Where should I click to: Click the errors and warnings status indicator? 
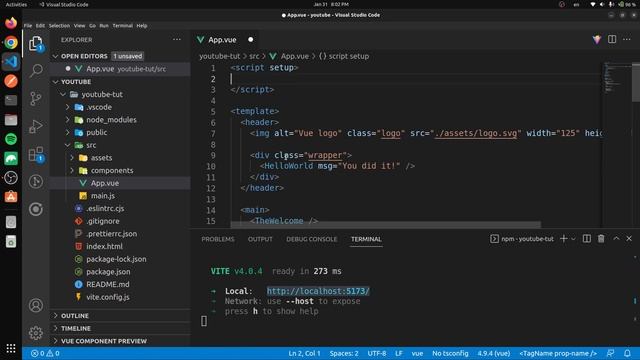point(45,353)
